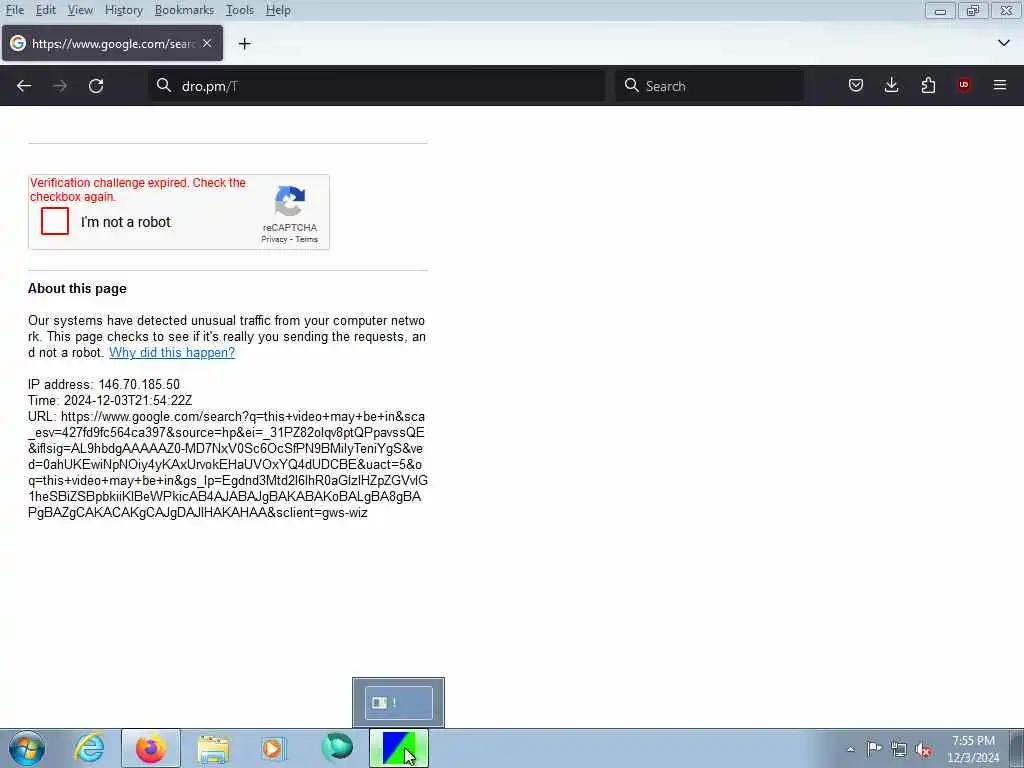1024x768 pixels.
Task: Click the muted volume tray icon
Action: 923,749
